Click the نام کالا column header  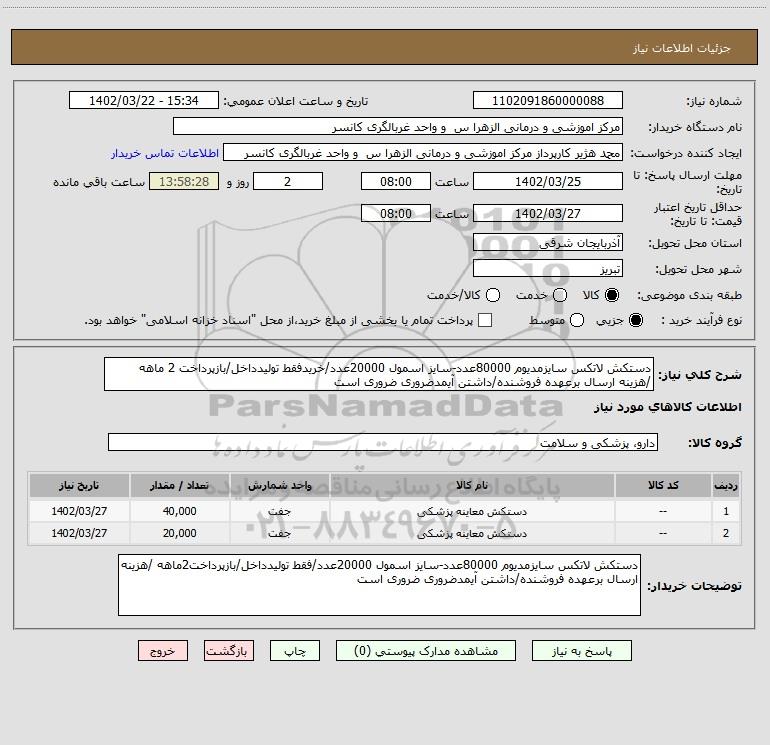coord(472,485)
